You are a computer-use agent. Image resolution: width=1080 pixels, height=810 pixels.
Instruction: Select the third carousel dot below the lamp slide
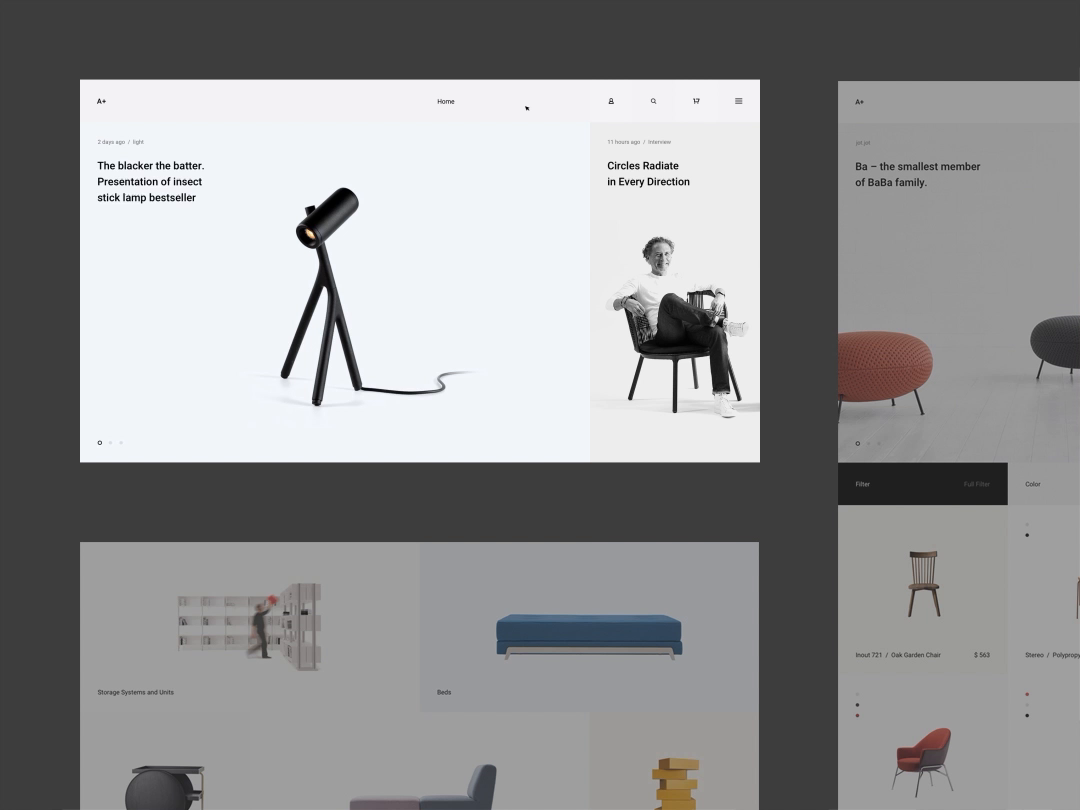click(120, 442)
